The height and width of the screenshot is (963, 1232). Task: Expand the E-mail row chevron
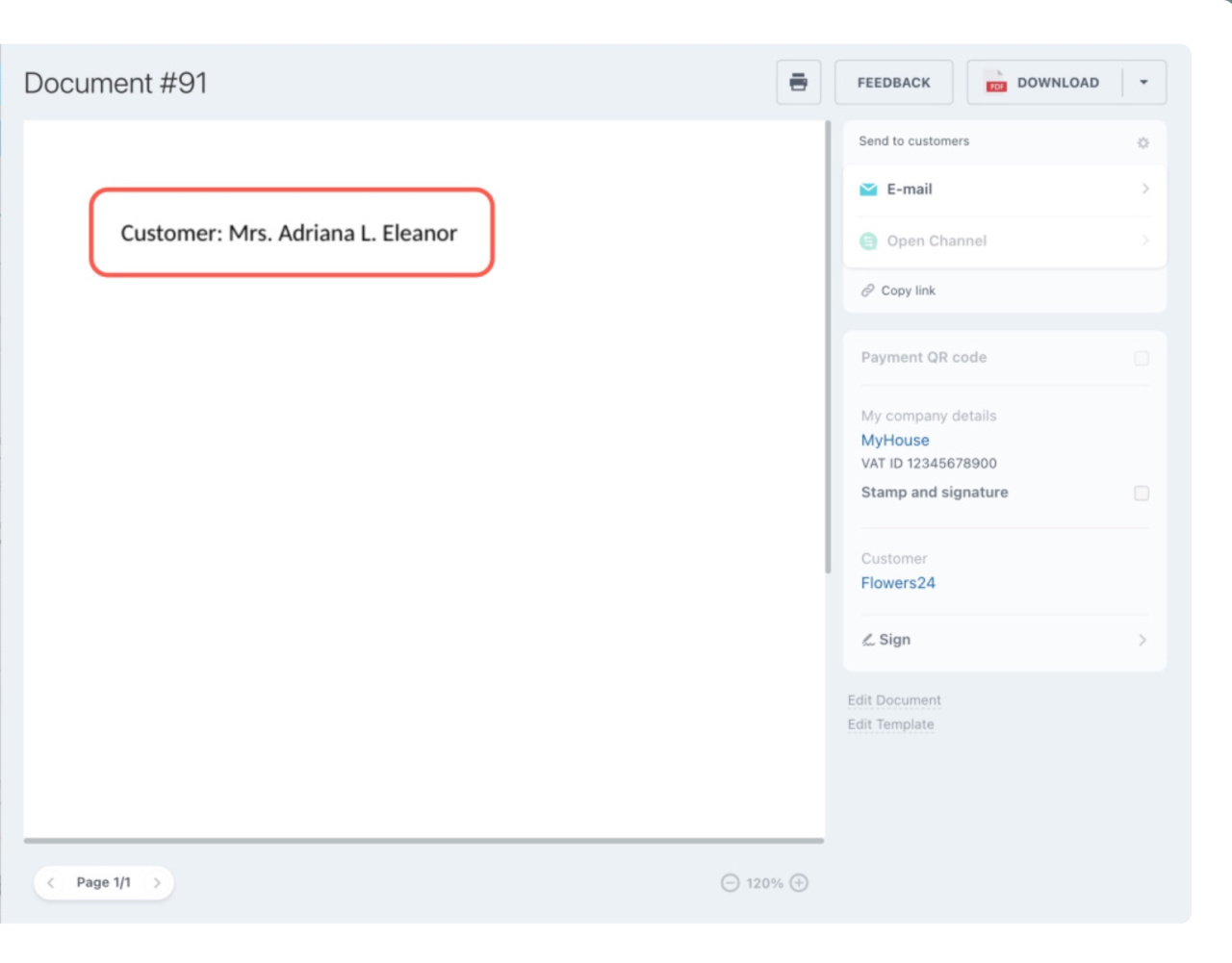(x=1145, y=189)
